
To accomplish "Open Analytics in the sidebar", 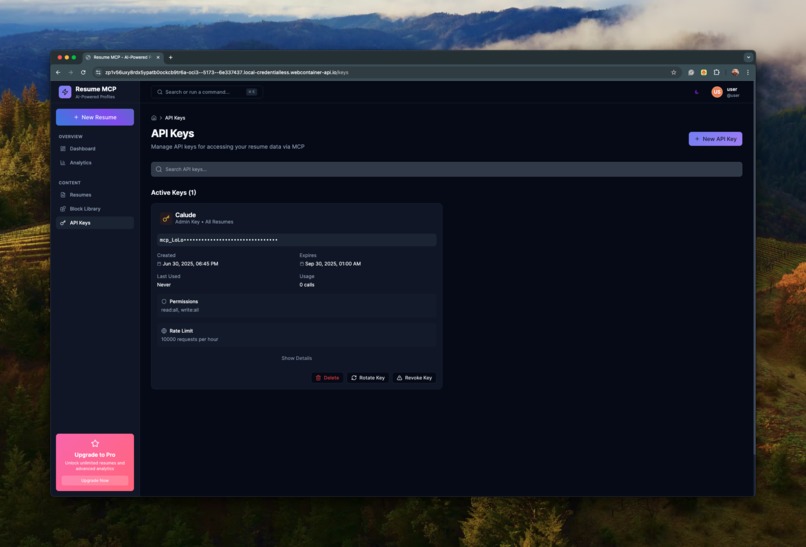I will (x=95, y=162).
